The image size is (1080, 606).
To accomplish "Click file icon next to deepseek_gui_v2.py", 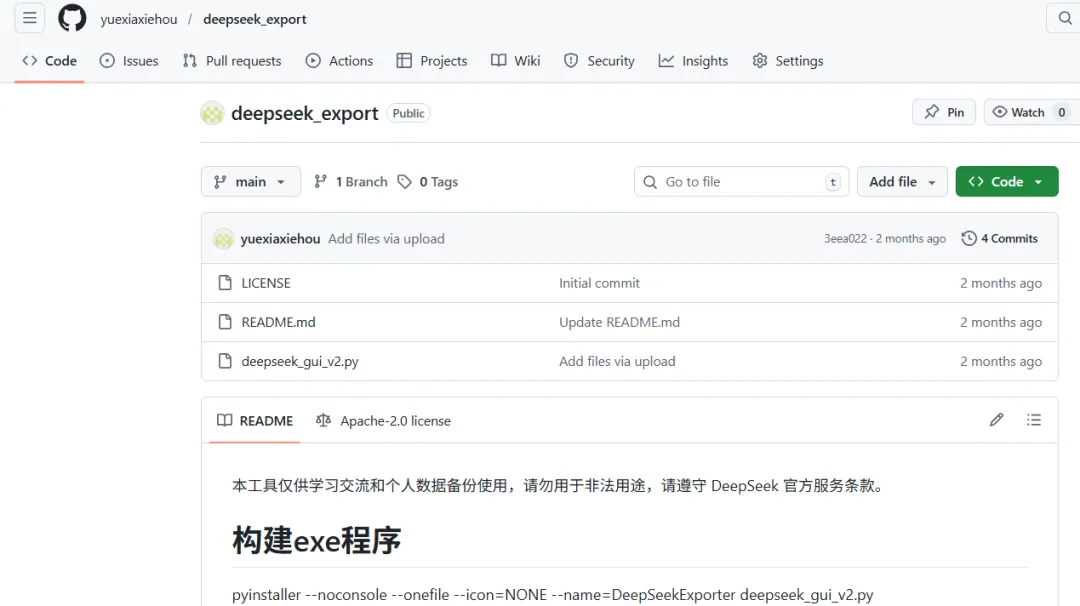I will tap(225, 362).
